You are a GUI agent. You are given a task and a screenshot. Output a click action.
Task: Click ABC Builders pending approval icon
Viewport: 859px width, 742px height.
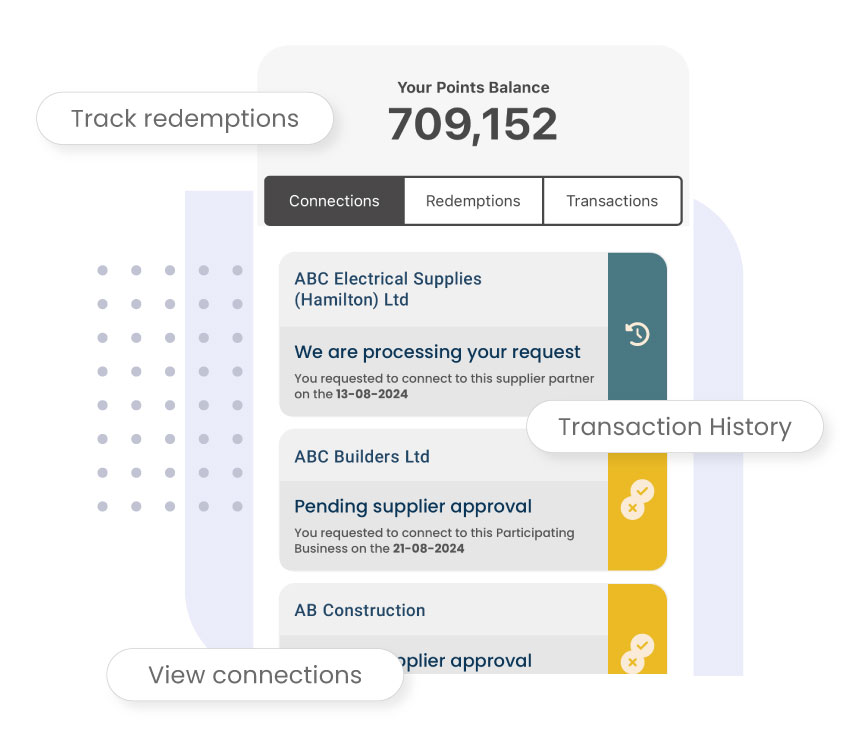[x=637, y=499]
